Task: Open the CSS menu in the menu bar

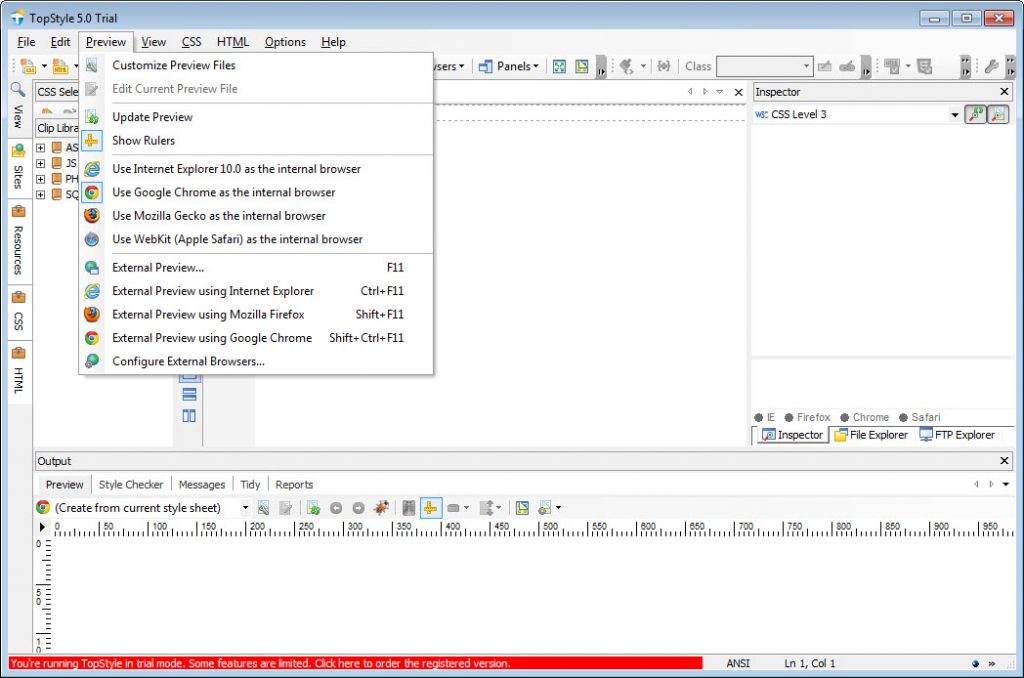Action: coord(191,42)
